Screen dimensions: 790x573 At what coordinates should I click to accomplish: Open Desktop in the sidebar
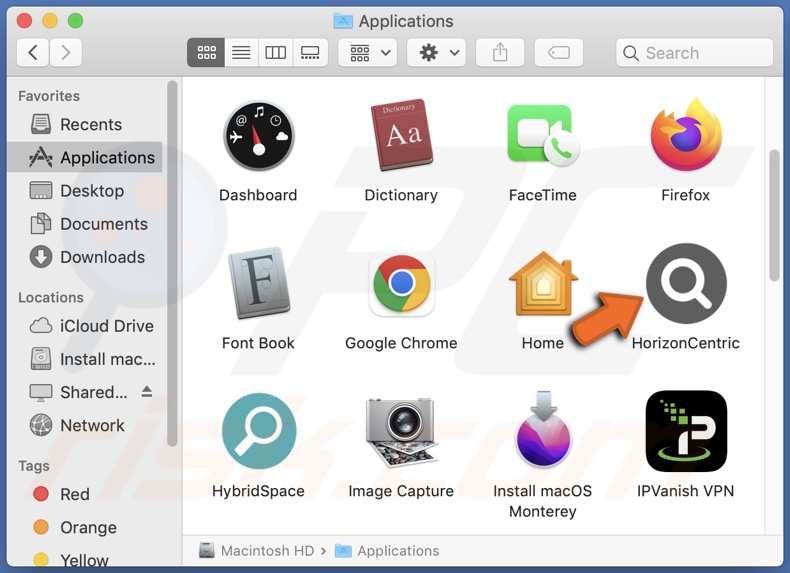(85, 191)
